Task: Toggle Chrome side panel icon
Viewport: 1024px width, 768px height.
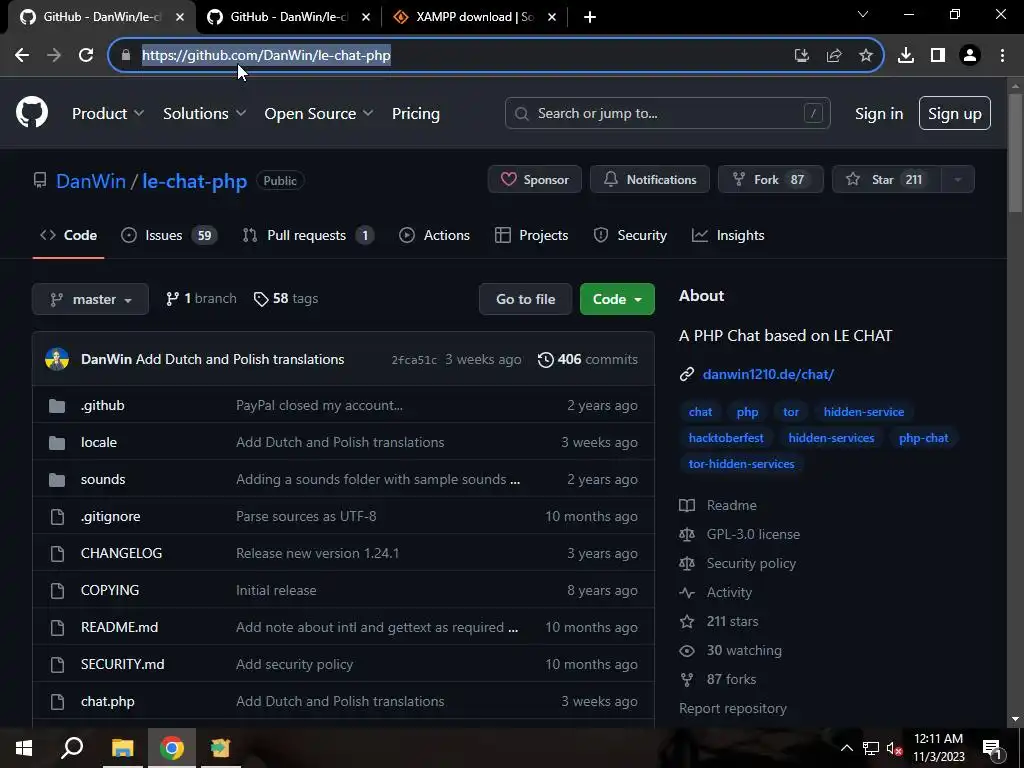Action: pyautogui.click(x=938, y=56)
